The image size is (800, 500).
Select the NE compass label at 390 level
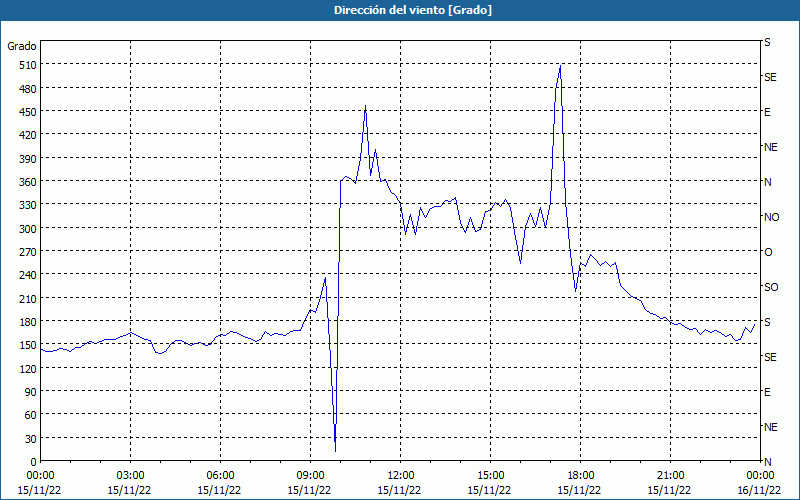click(771, 147)
